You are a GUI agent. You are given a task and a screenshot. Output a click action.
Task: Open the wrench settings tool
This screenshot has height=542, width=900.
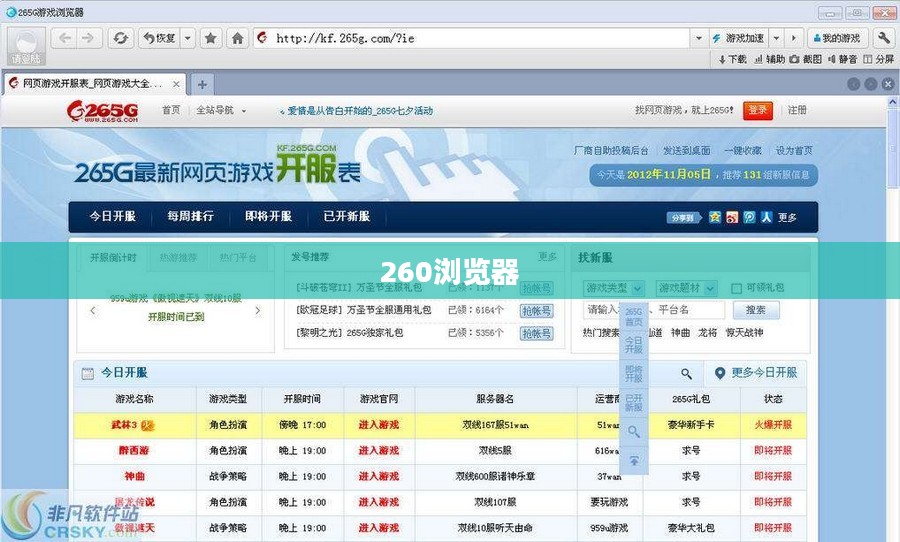coord(883,38)
